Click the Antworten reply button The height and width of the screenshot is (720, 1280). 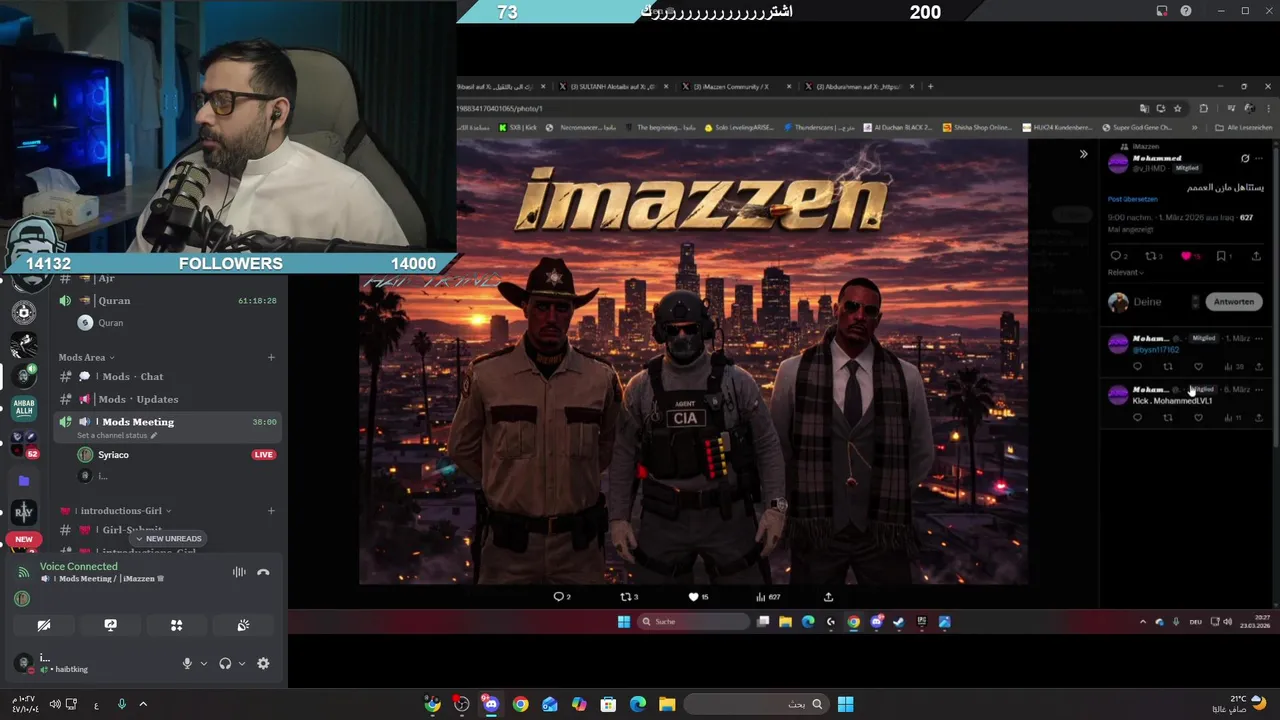(x=1233, y=301)
